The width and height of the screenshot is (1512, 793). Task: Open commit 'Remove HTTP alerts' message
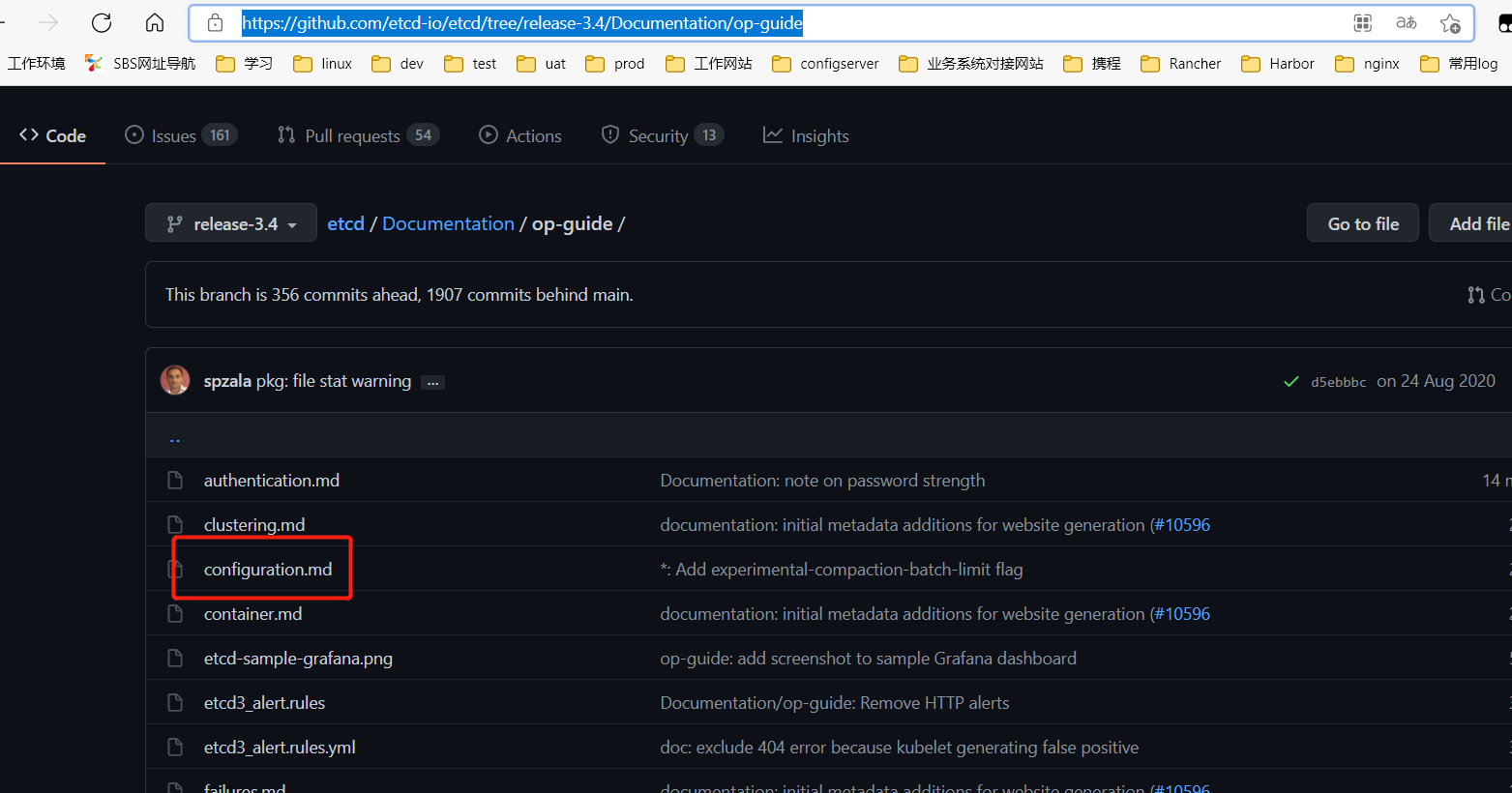pos(835,703)
